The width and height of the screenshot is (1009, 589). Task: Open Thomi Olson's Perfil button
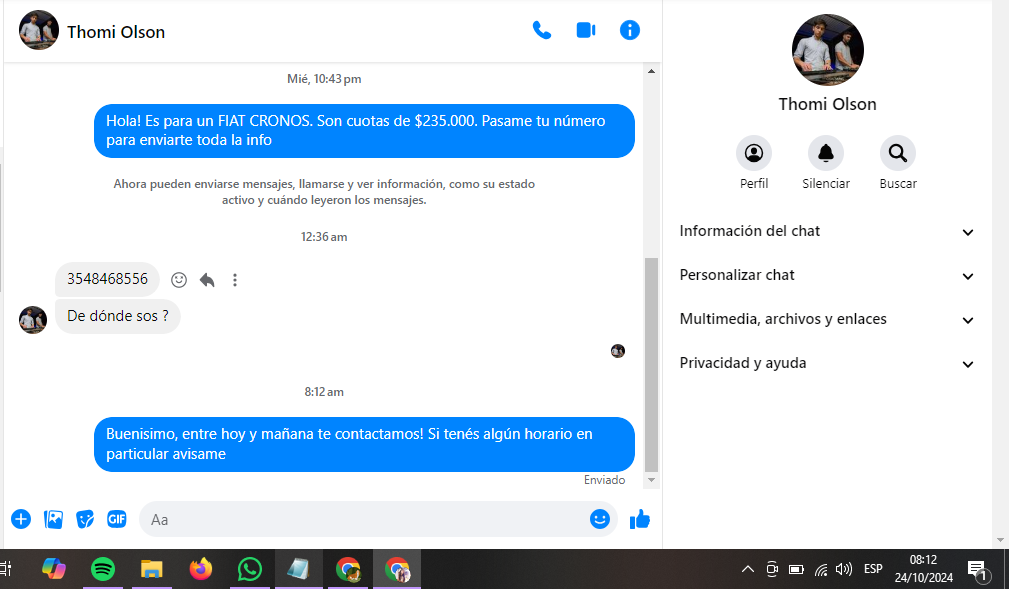(x=754, y=153)
